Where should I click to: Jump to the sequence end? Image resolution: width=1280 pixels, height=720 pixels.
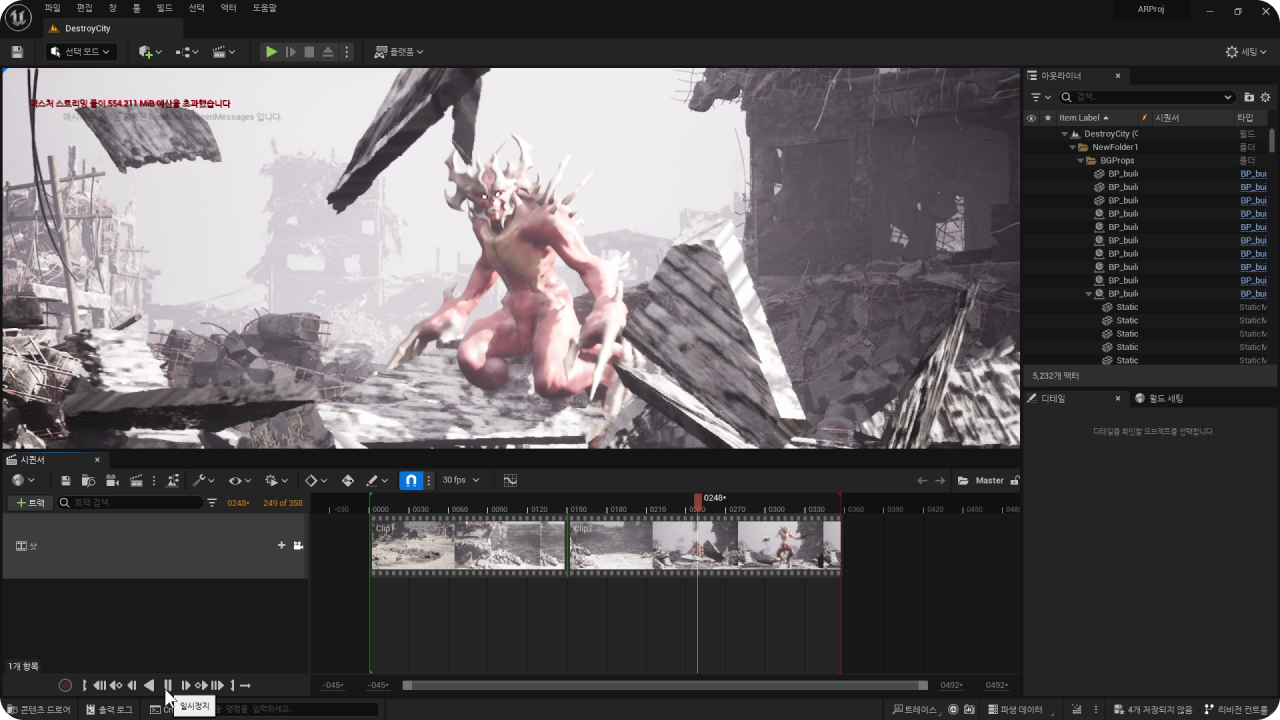[x=217, y=685]
